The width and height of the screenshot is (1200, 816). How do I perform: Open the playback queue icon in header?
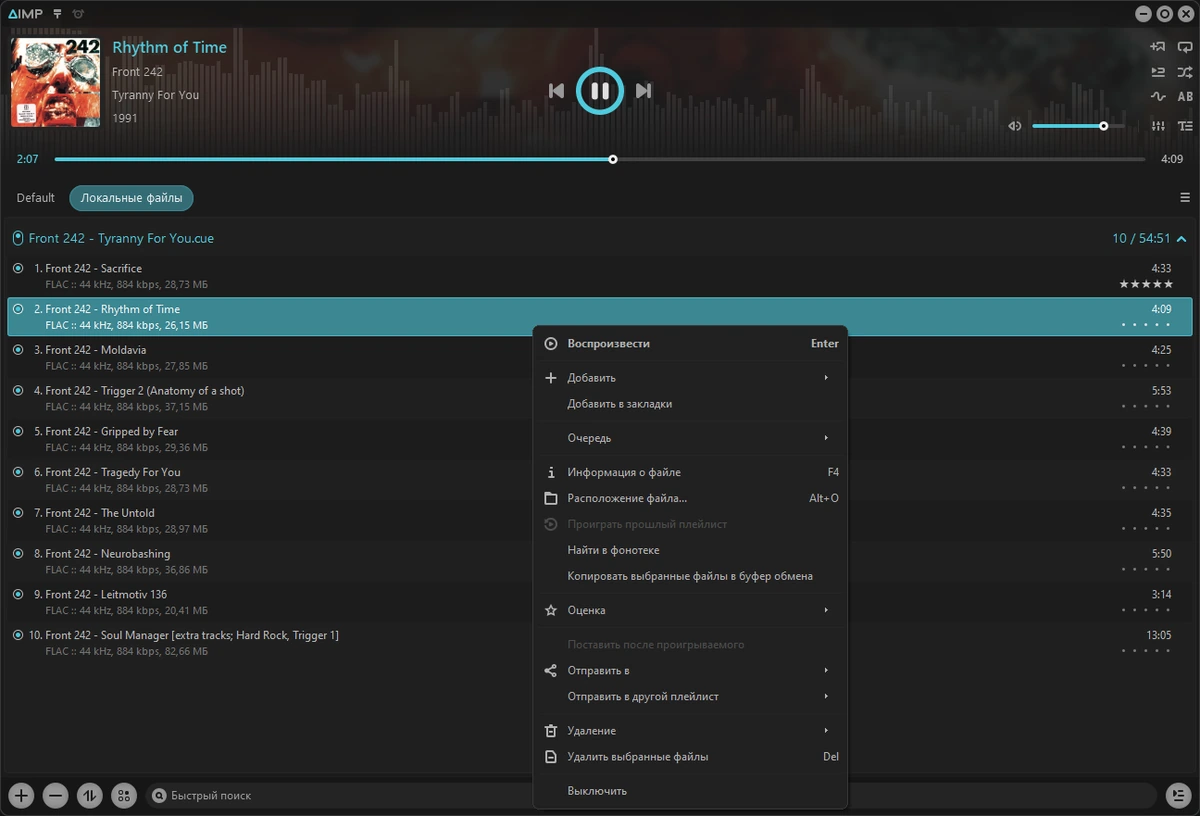coord(1158,72)
